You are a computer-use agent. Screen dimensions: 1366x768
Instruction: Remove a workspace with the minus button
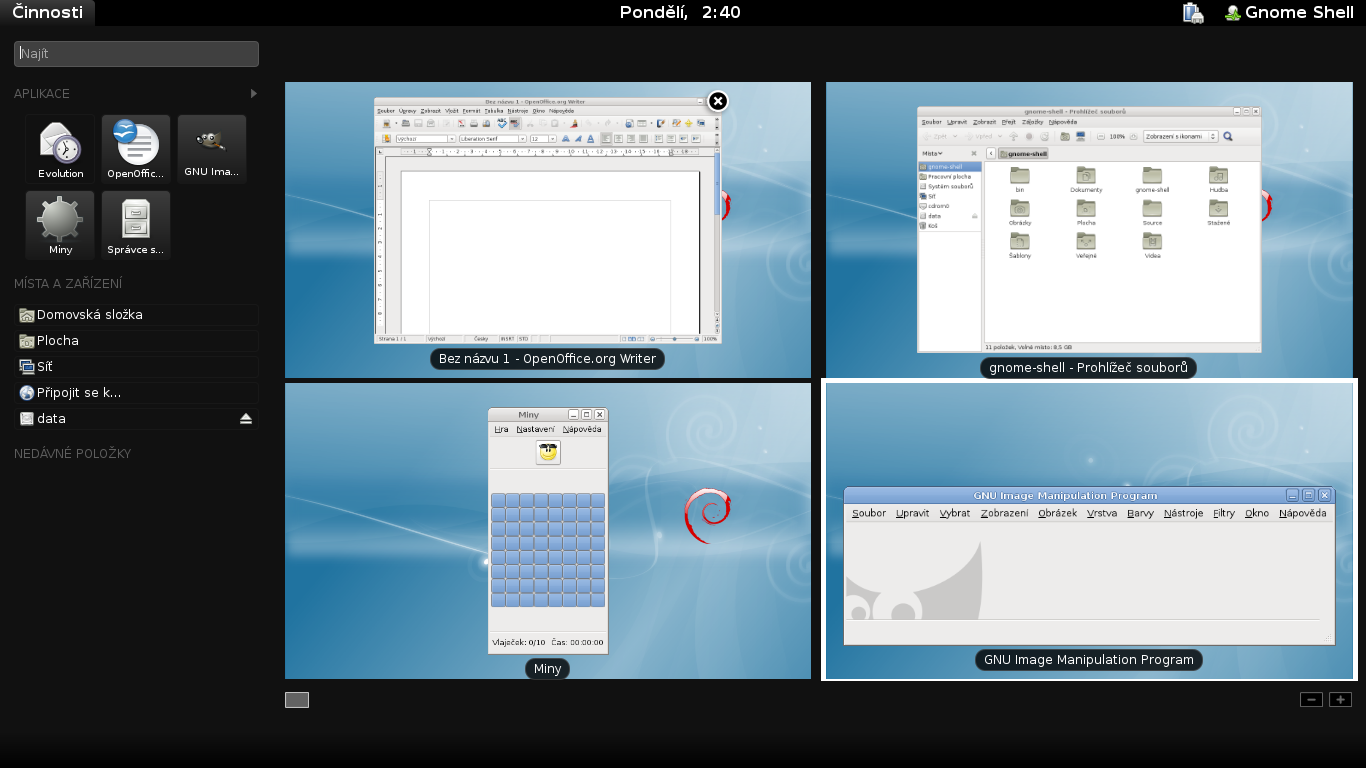pos(1312,700)
